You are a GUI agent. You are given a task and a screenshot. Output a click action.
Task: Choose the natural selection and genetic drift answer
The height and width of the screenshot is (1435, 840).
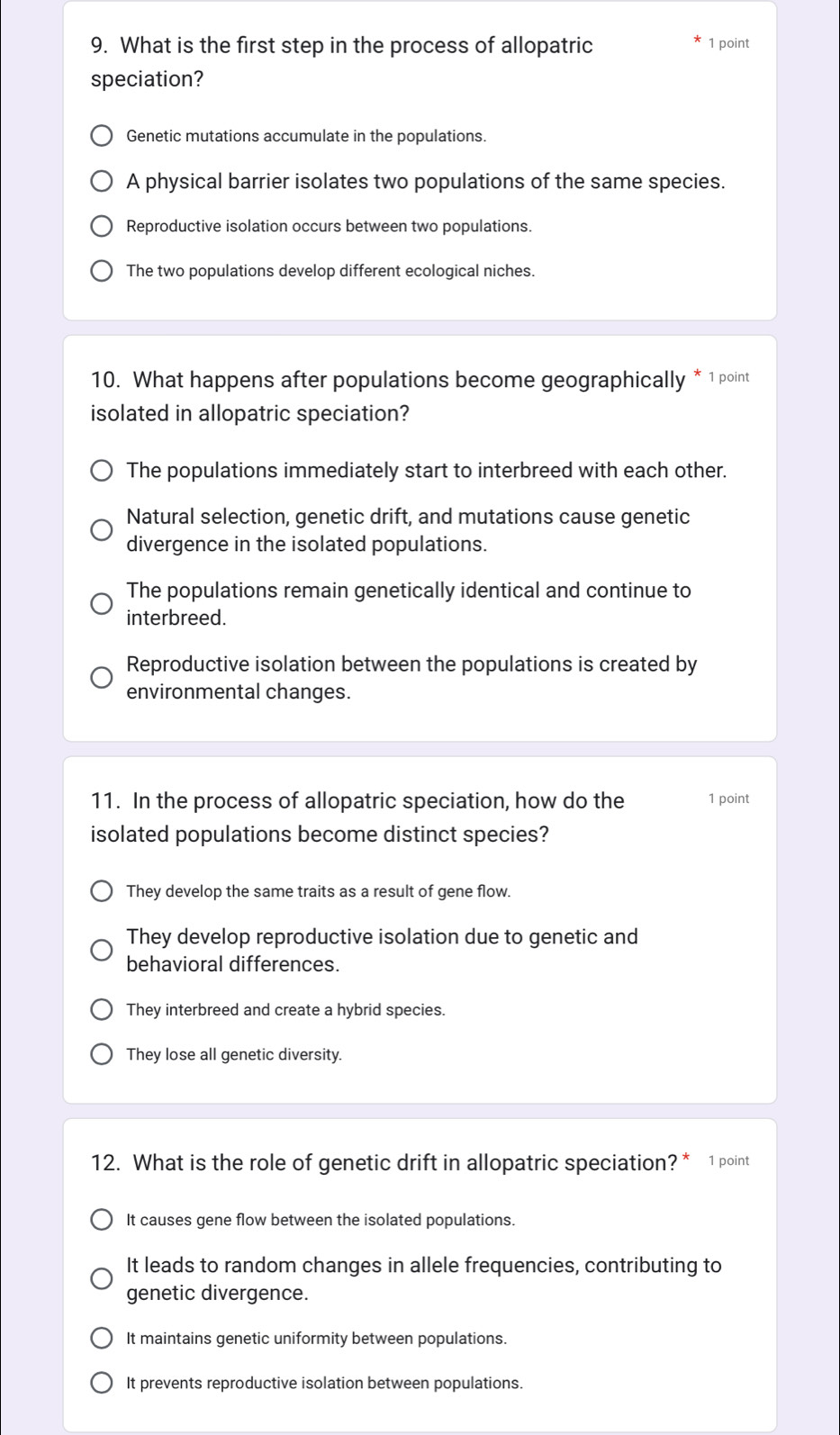(102, 529)
